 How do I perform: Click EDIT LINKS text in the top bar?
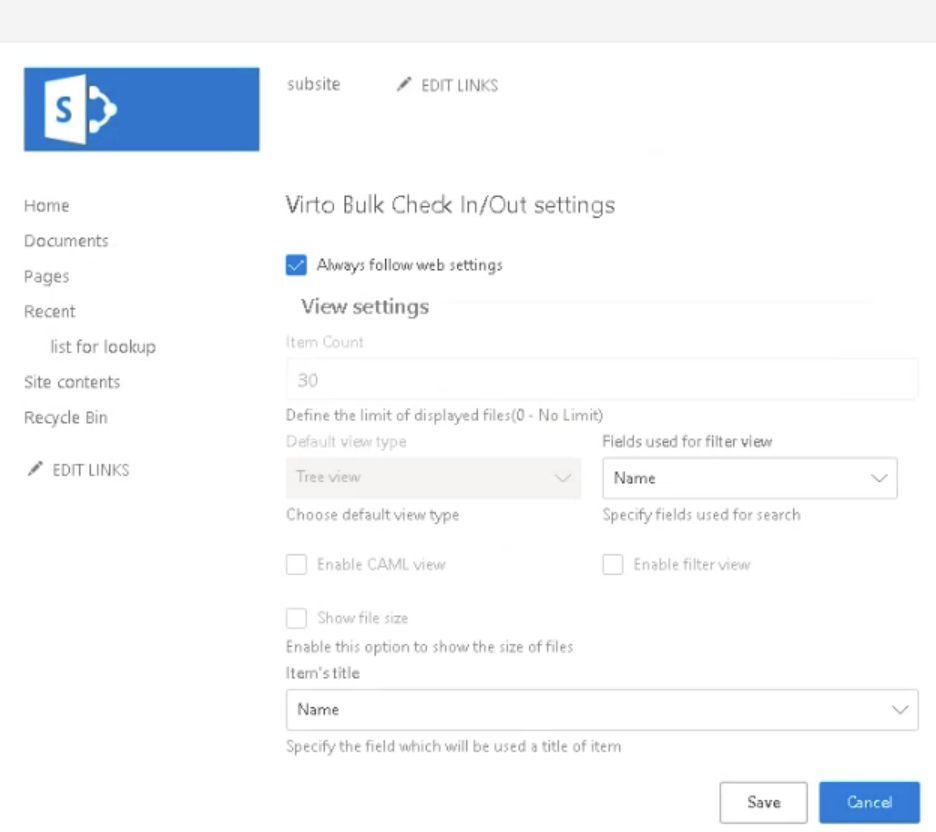pyautogui.click(x=460, y=85)
